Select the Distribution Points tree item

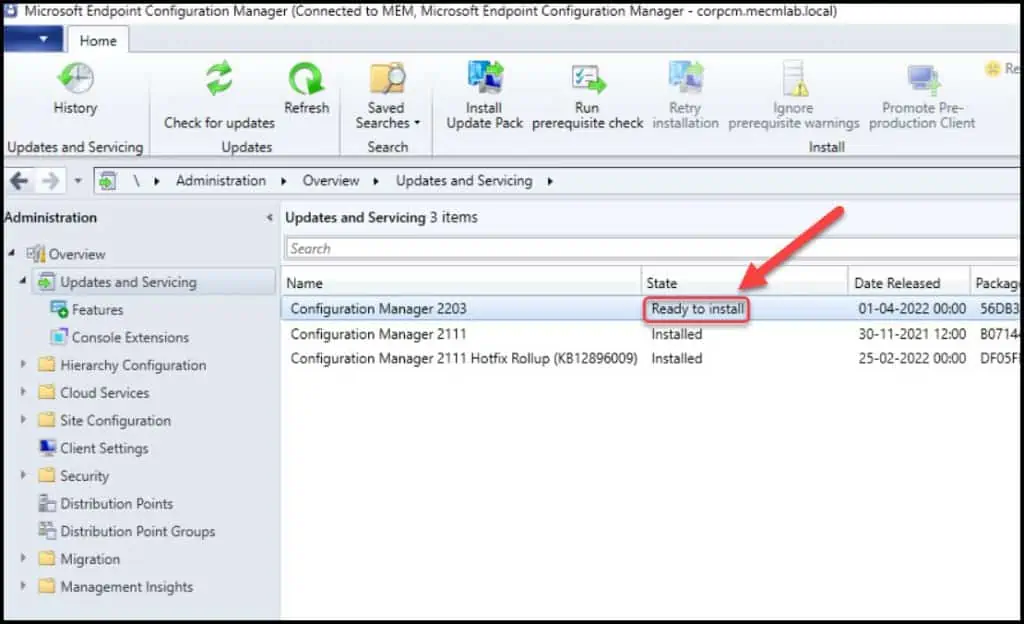tap(116, 504)
